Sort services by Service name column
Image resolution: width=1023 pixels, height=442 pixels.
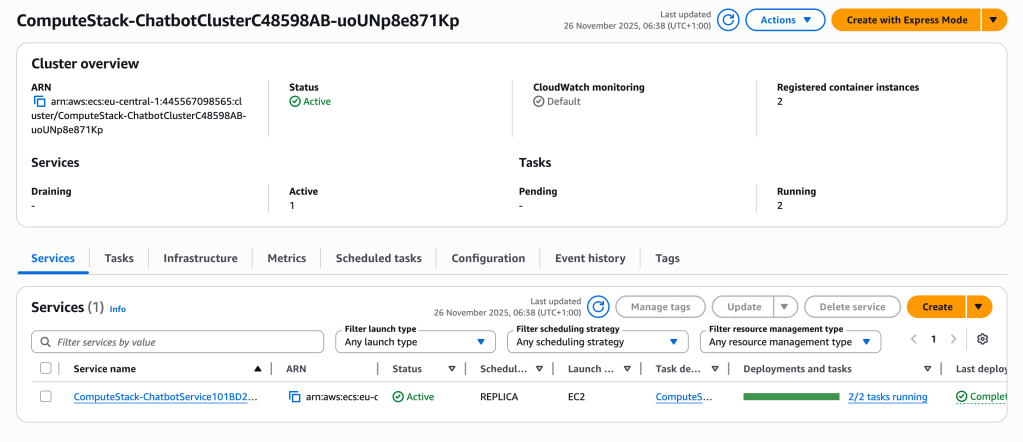(258, 369)
